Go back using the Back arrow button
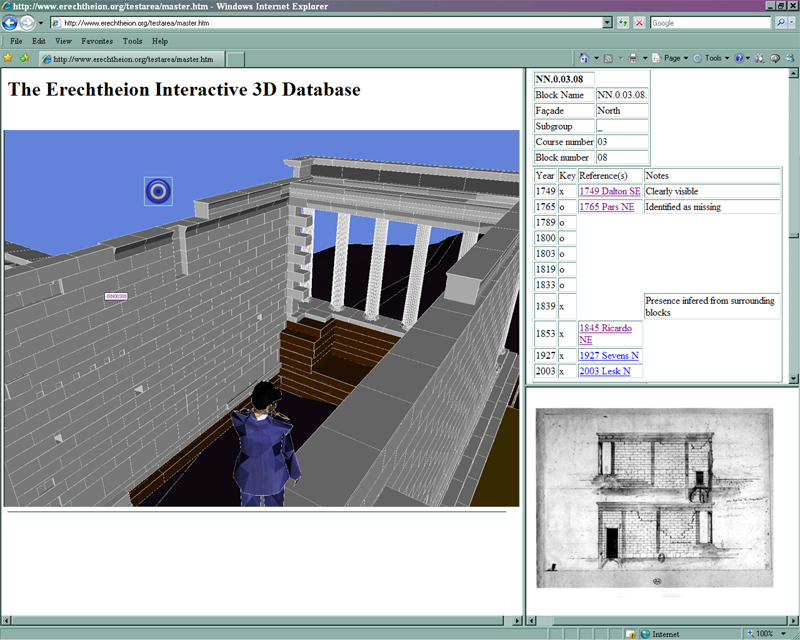Viewport: 800px width, 640px height. point(9,23)
